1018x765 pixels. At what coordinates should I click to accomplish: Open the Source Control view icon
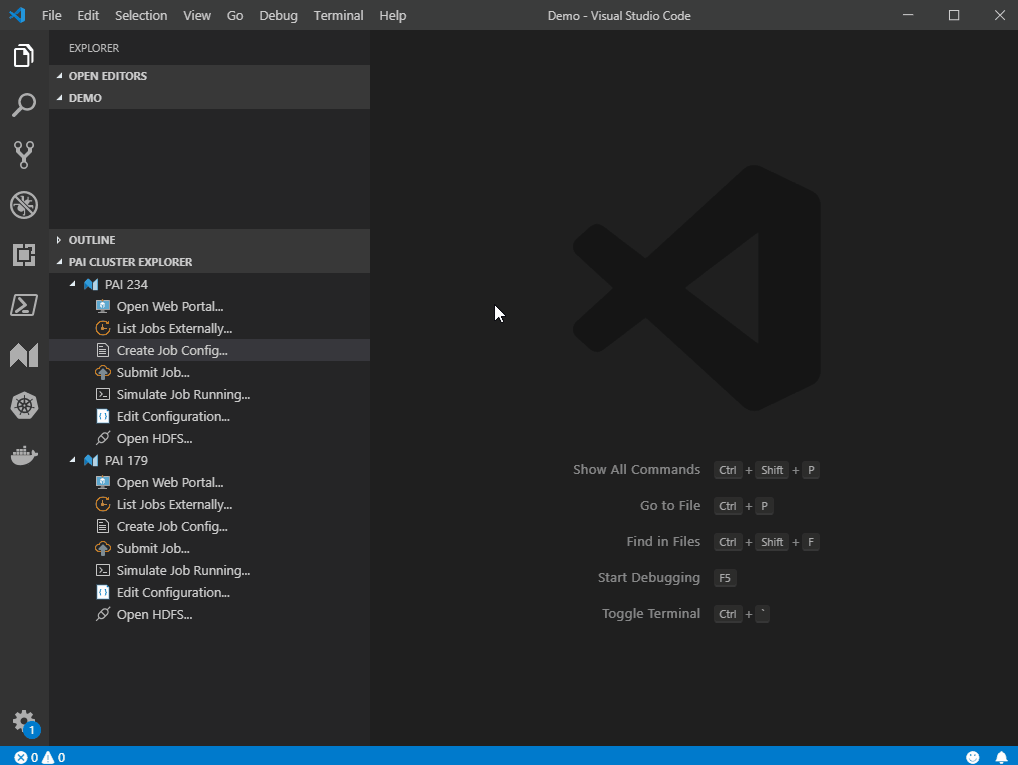pyautogui.click(x=24, y=155)
